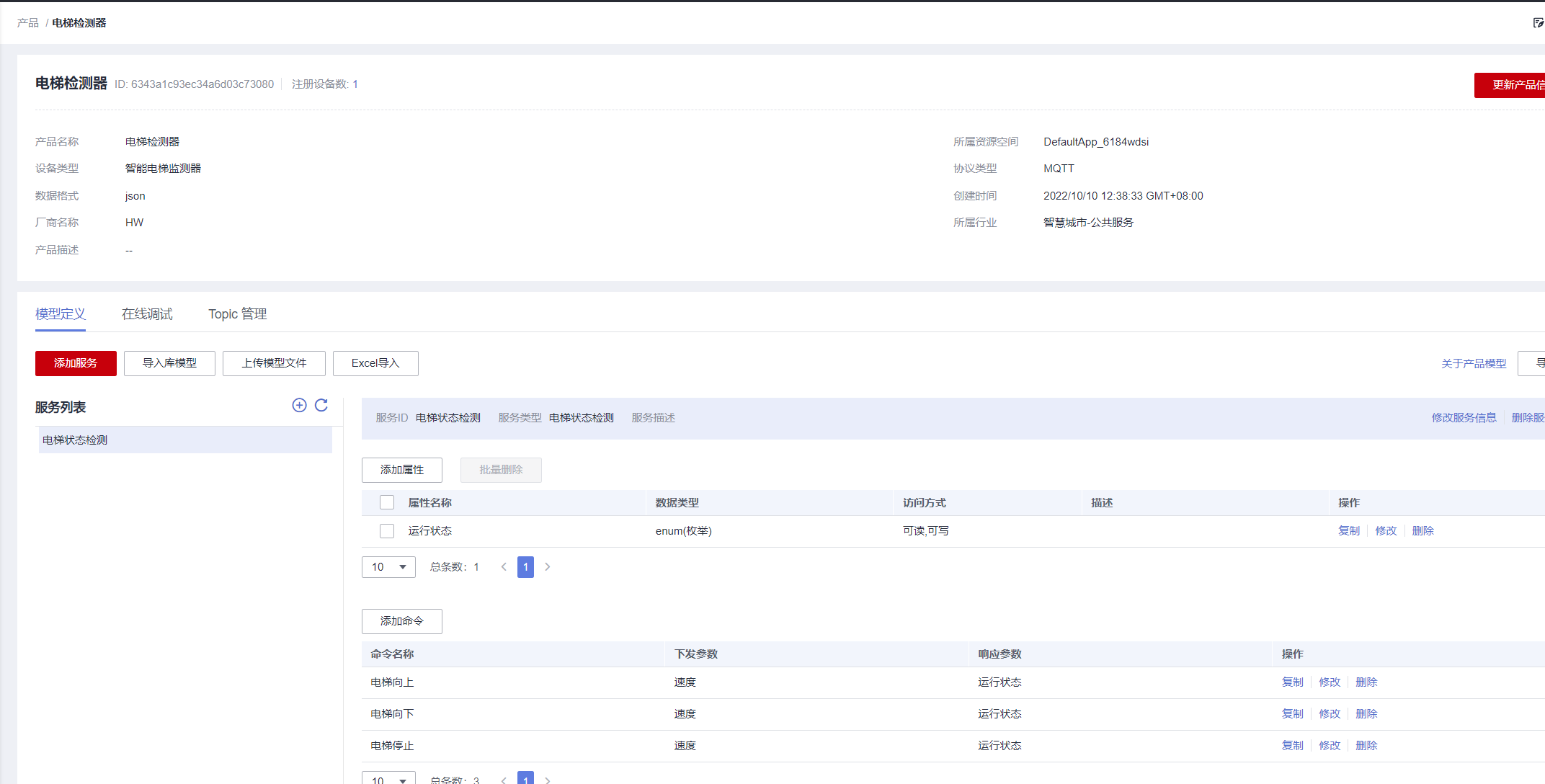Delete the 电梯停止 command
The image size is (1545, 784).
(x=1366, y=746)
